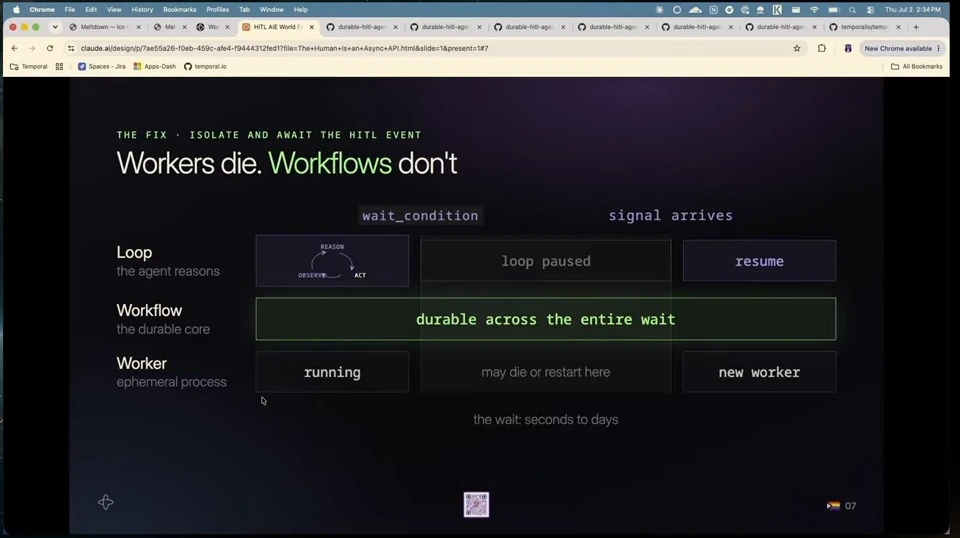Open a new tab with plus button
This screenshot has width=960, height=538.
[x=916, y=27]
